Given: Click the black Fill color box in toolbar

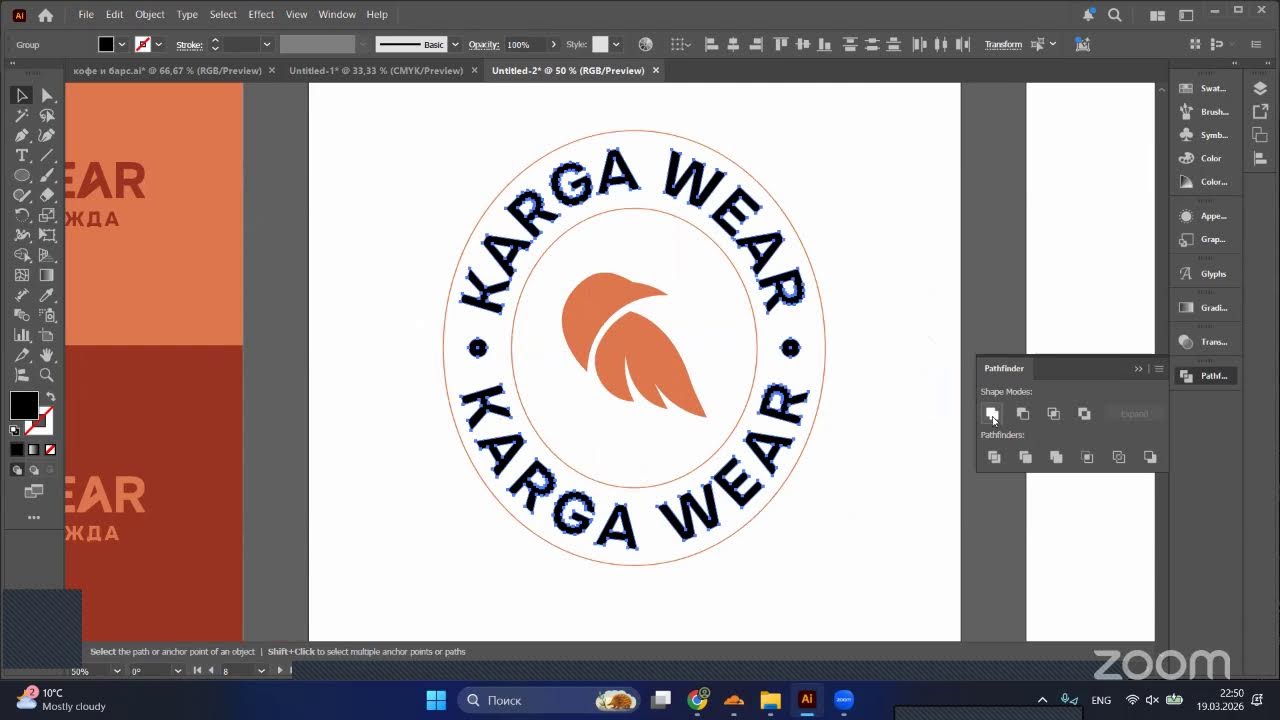Looking at the screenshot, I should point(24,405).
